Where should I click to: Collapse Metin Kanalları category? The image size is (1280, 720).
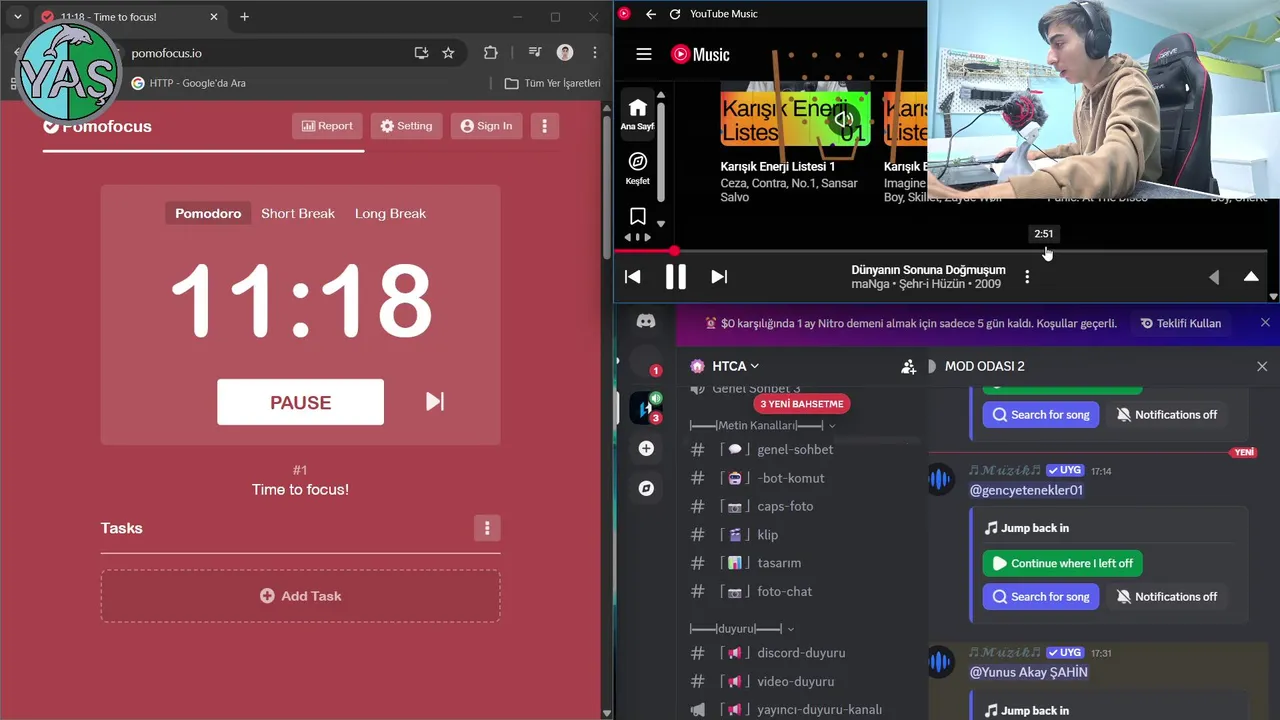click(762, 426)
